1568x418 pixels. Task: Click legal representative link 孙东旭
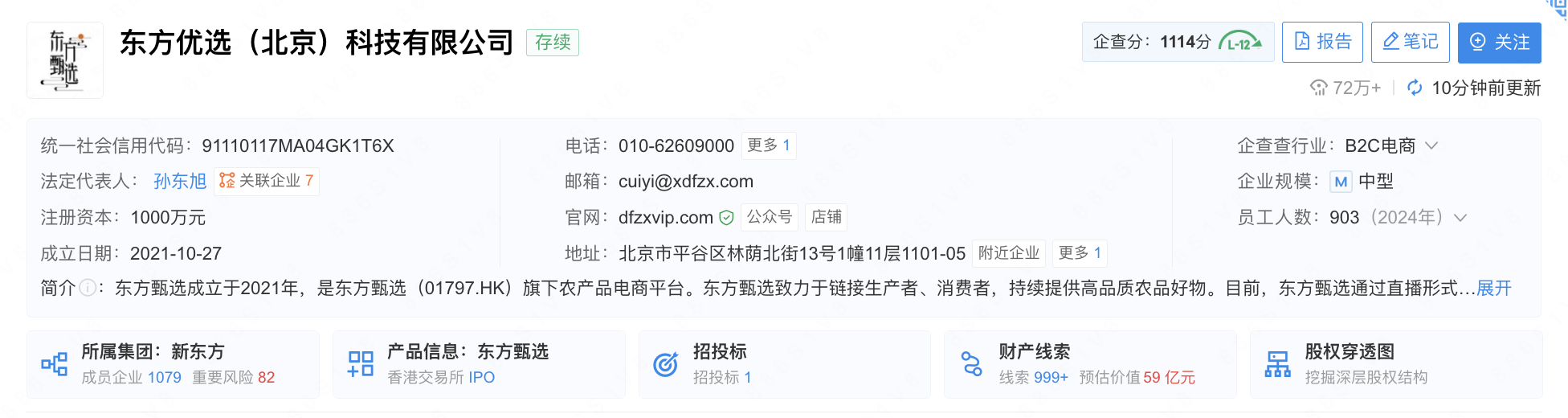pos(180,181)
